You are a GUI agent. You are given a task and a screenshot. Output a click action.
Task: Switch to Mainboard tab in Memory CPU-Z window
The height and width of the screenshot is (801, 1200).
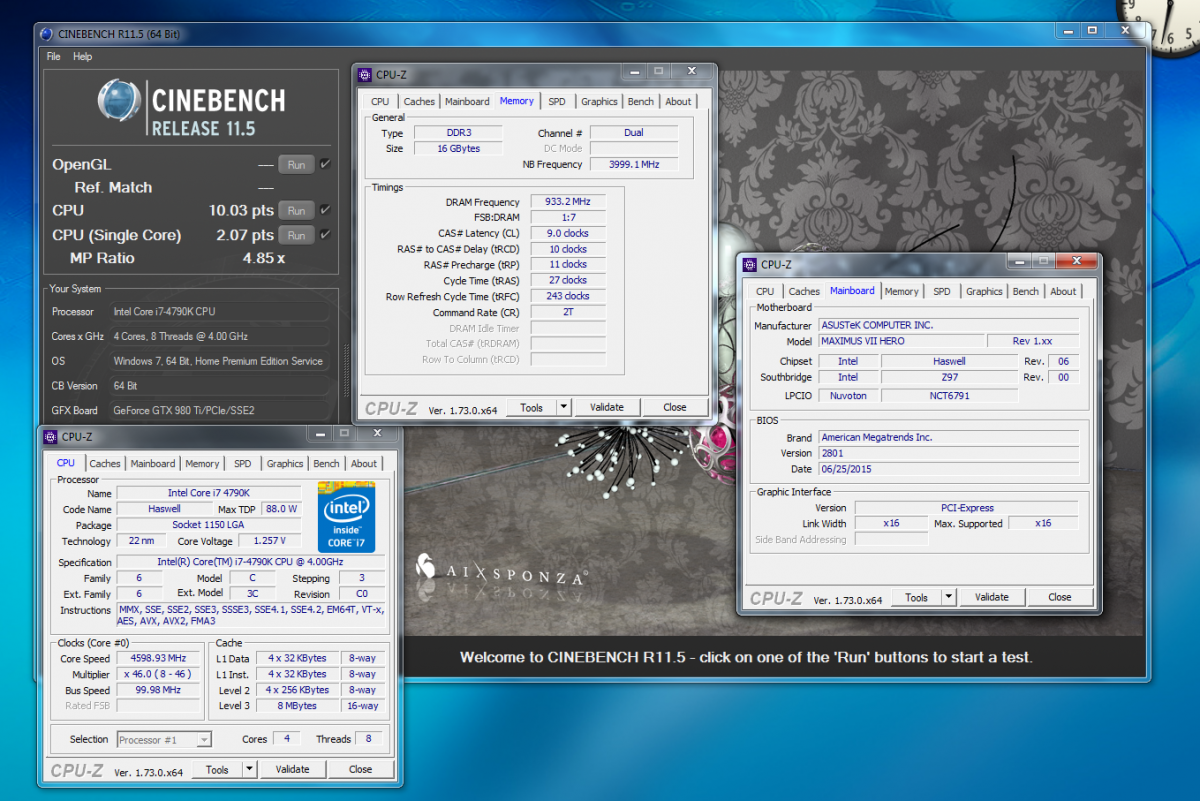pyautogui.click(x=467, y=101)
